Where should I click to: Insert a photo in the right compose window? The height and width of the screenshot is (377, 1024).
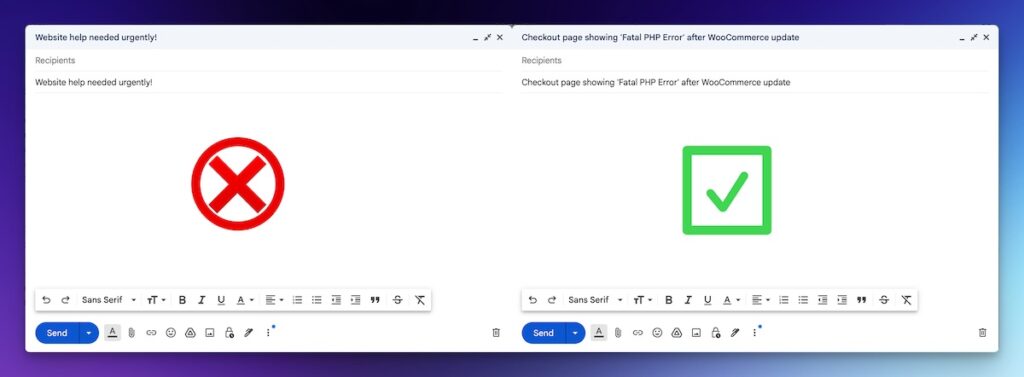696,333
